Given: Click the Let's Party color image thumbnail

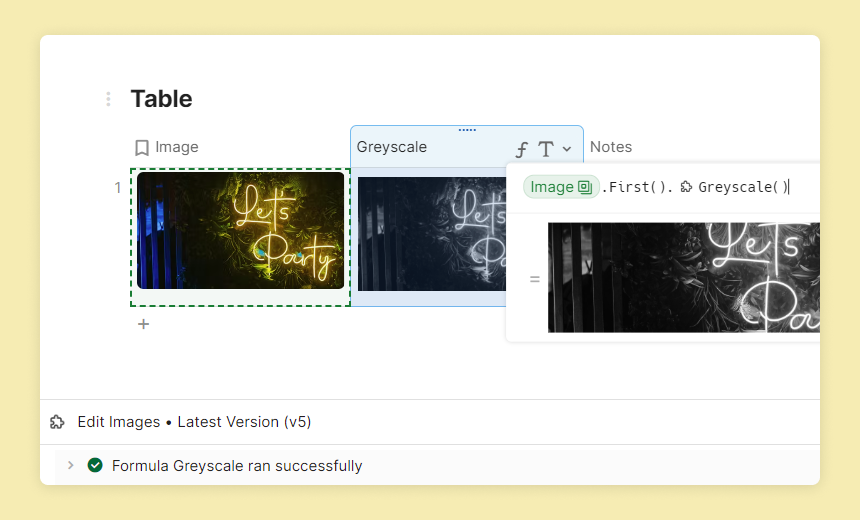Looking at the screenshot, I should coord(241,230).
